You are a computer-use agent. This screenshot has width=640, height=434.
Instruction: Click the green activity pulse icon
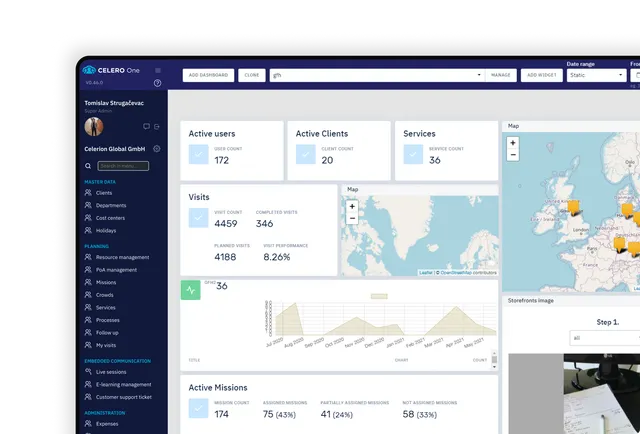point(191,290)
